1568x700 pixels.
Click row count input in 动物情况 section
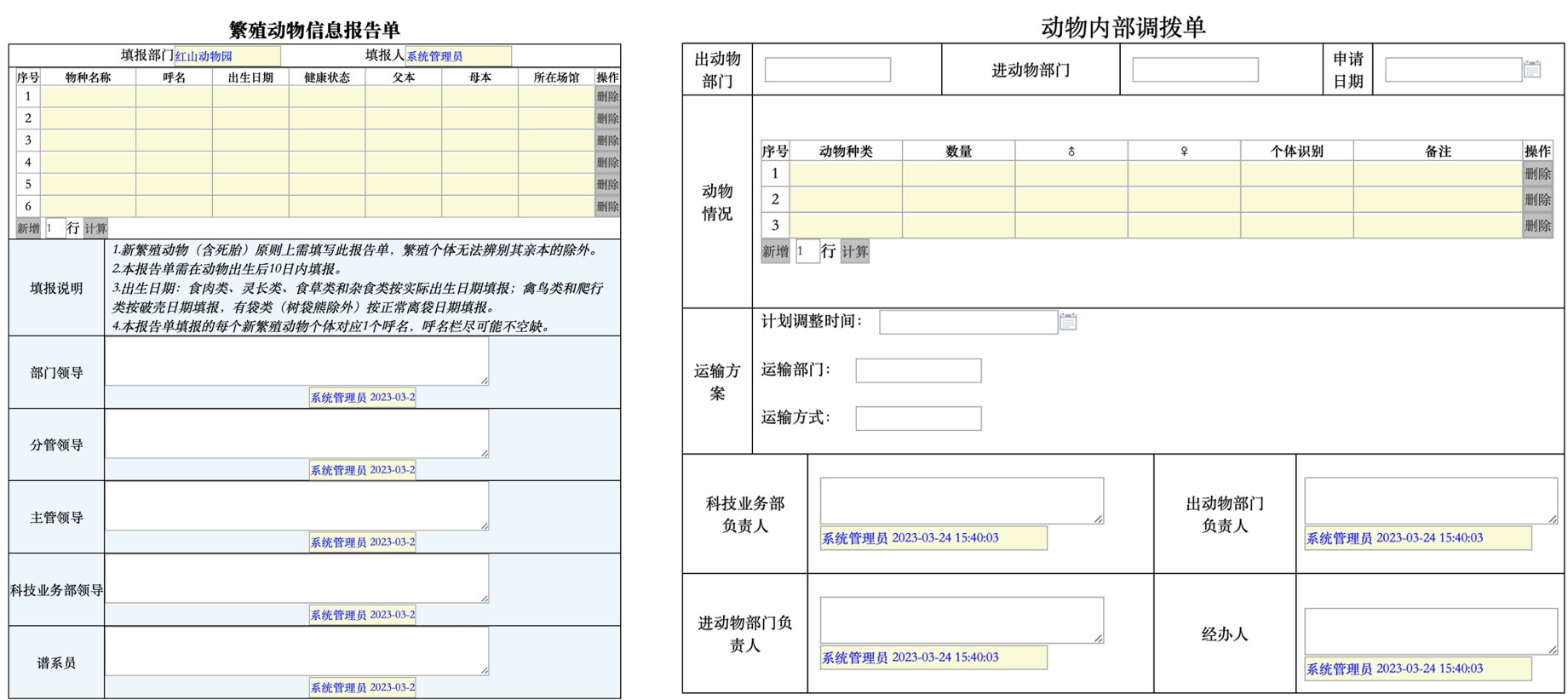[807, 251]
